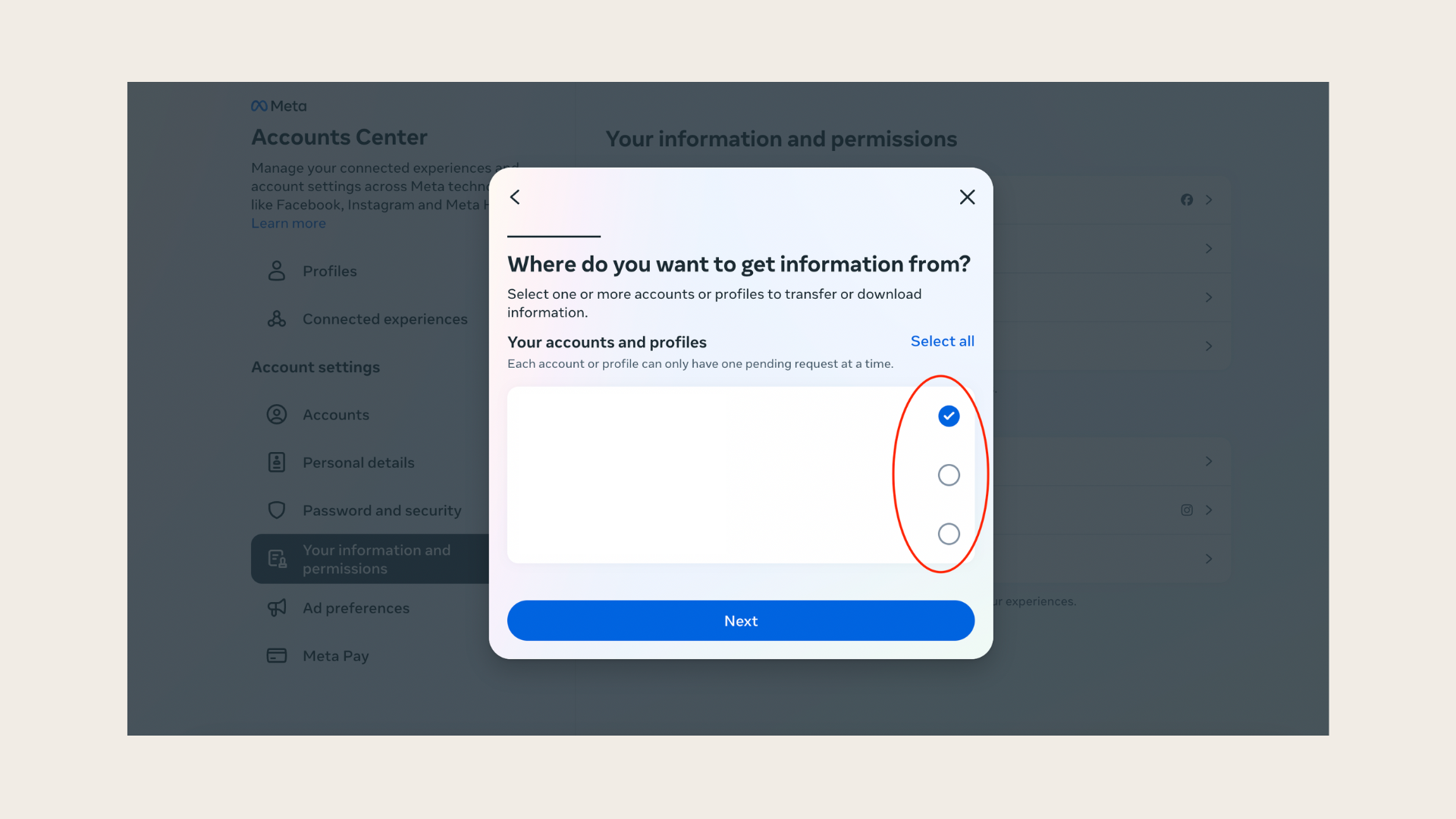
Task: Click the Next button
Action: [x=741, y=620]
